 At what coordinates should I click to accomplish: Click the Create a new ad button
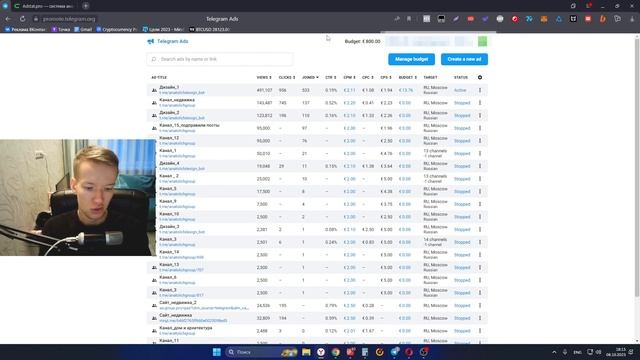pos(464,59)
